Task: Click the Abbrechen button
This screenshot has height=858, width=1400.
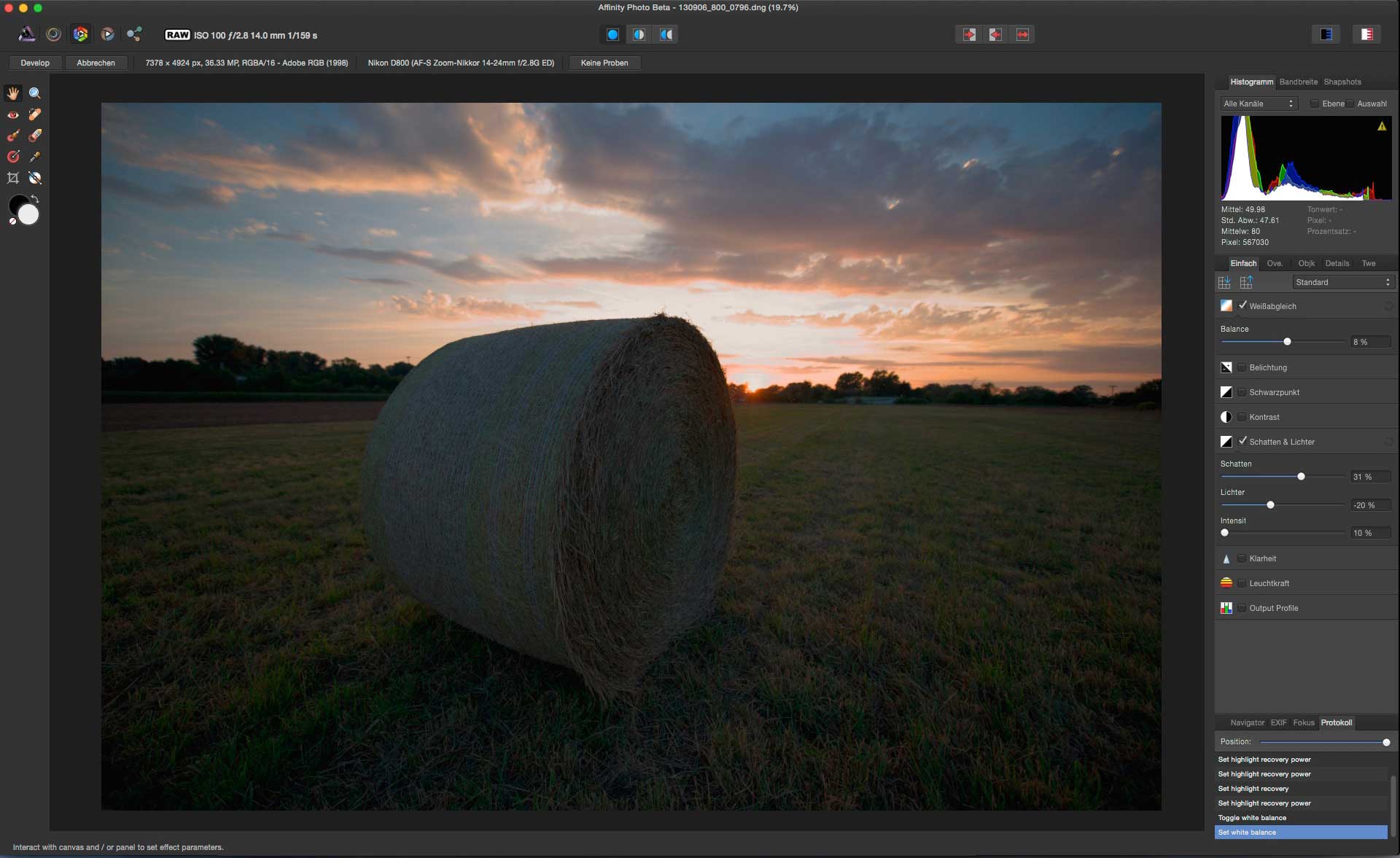Action: tap(96, 63)
